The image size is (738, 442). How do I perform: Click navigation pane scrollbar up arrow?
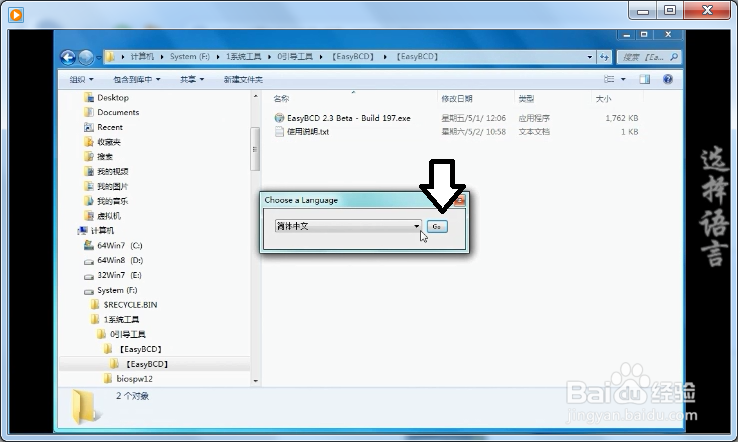(x=256, y=96)
